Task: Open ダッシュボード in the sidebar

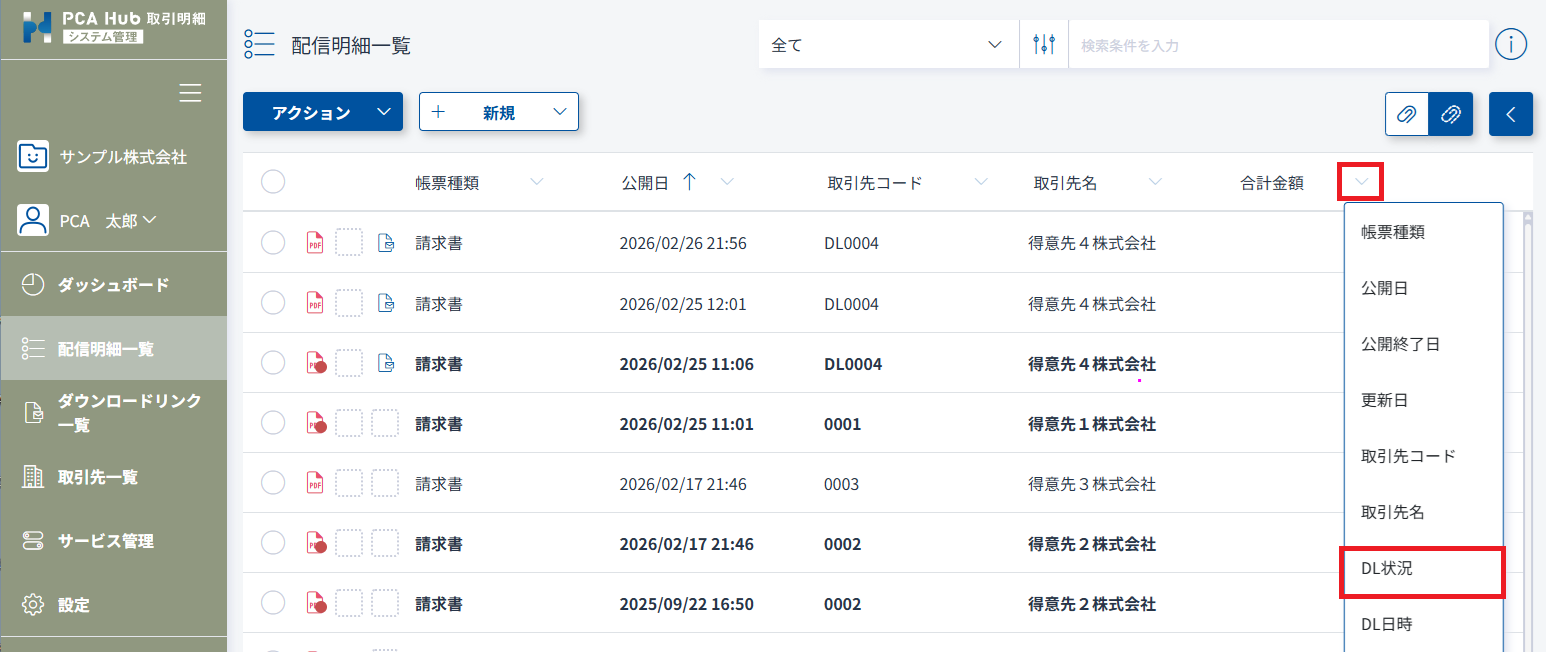Action: (x=113, y=285)
